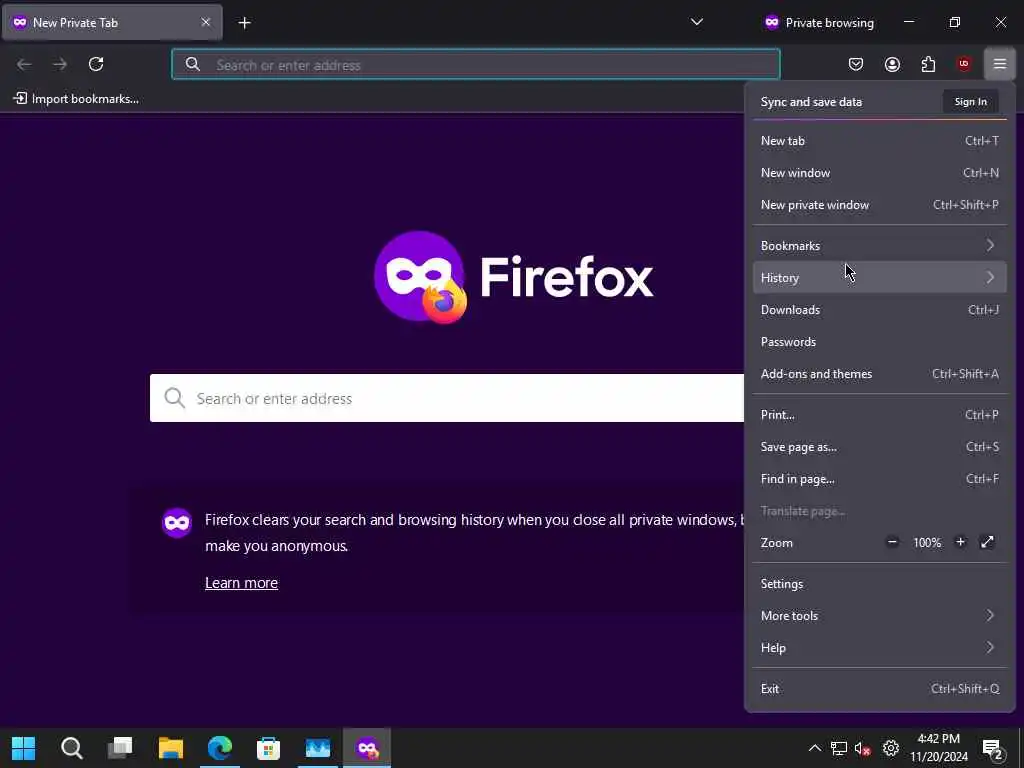Viewport: 1024px width, 768px height.
Task: Select New window menu item
Action: [x=880, y=172]
